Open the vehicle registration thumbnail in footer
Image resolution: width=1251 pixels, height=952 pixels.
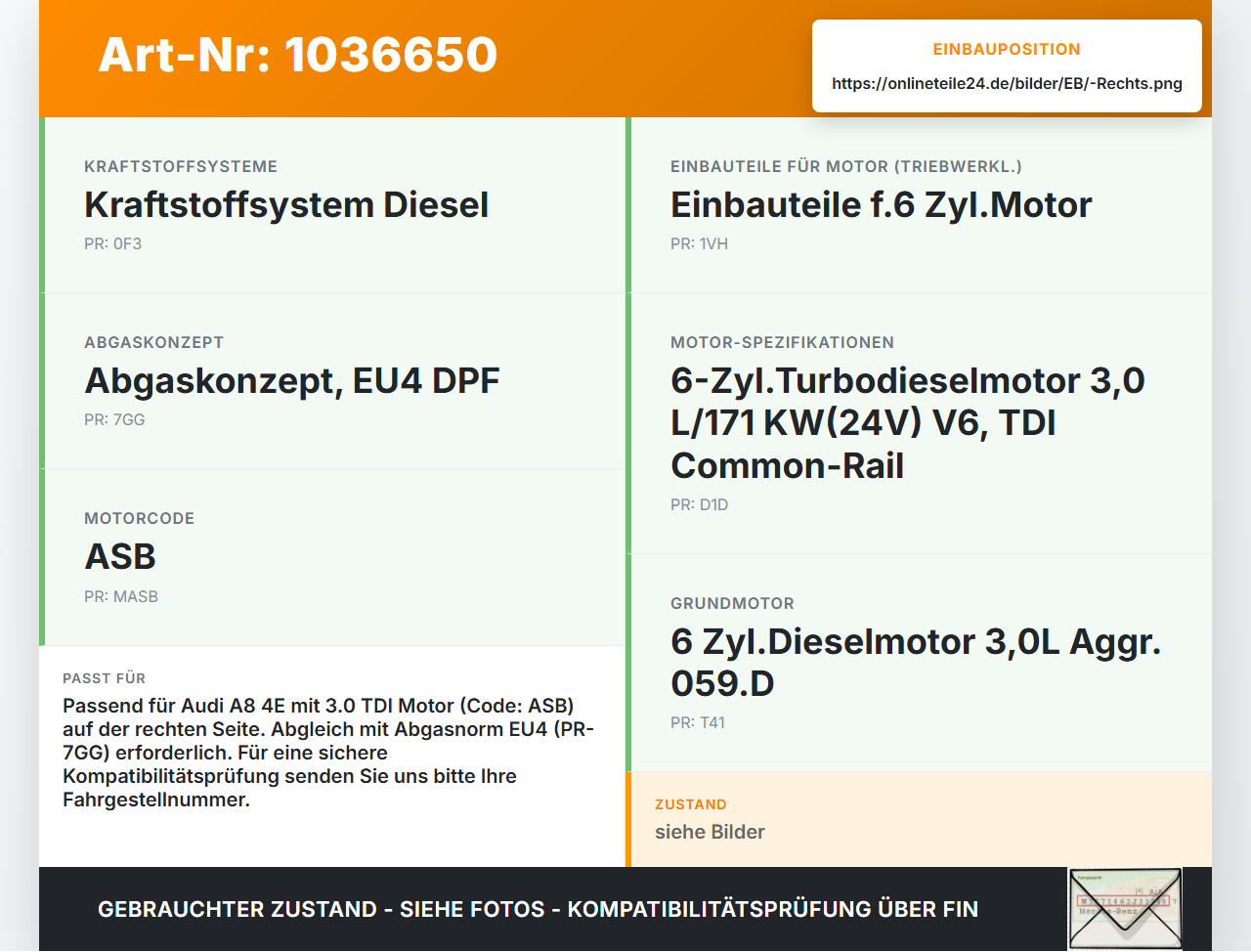1124,909
